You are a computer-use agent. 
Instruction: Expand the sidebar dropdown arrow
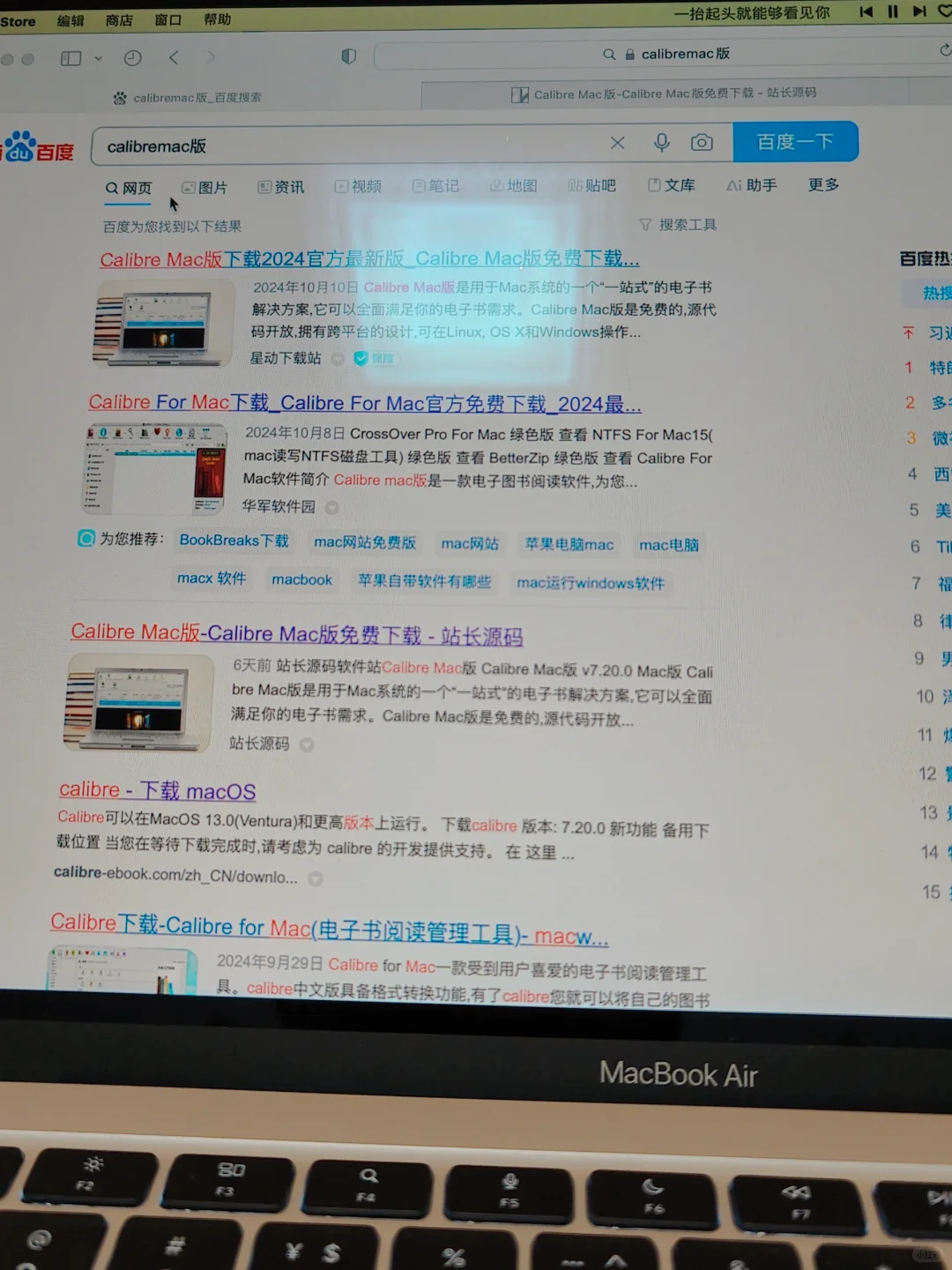[98, 59]
